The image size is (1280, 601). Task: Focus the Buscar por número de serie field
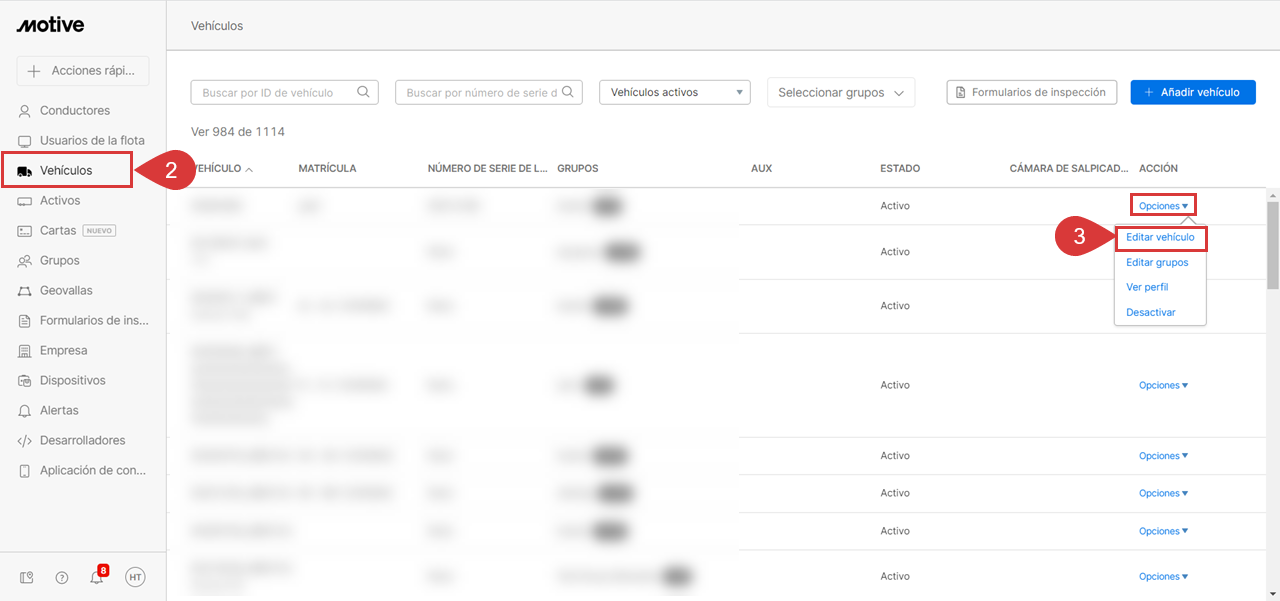[489, 92]
